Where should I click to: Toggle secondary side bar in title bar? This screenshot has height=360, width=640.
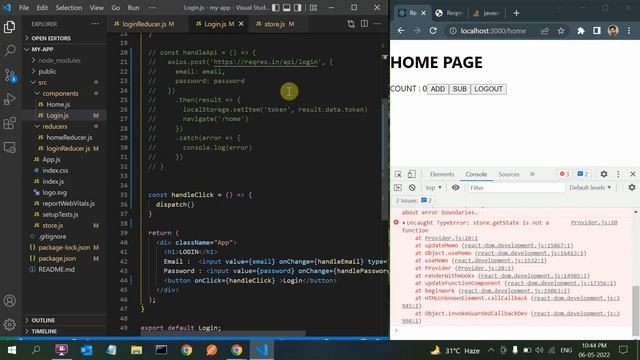[x=298, y=8]
